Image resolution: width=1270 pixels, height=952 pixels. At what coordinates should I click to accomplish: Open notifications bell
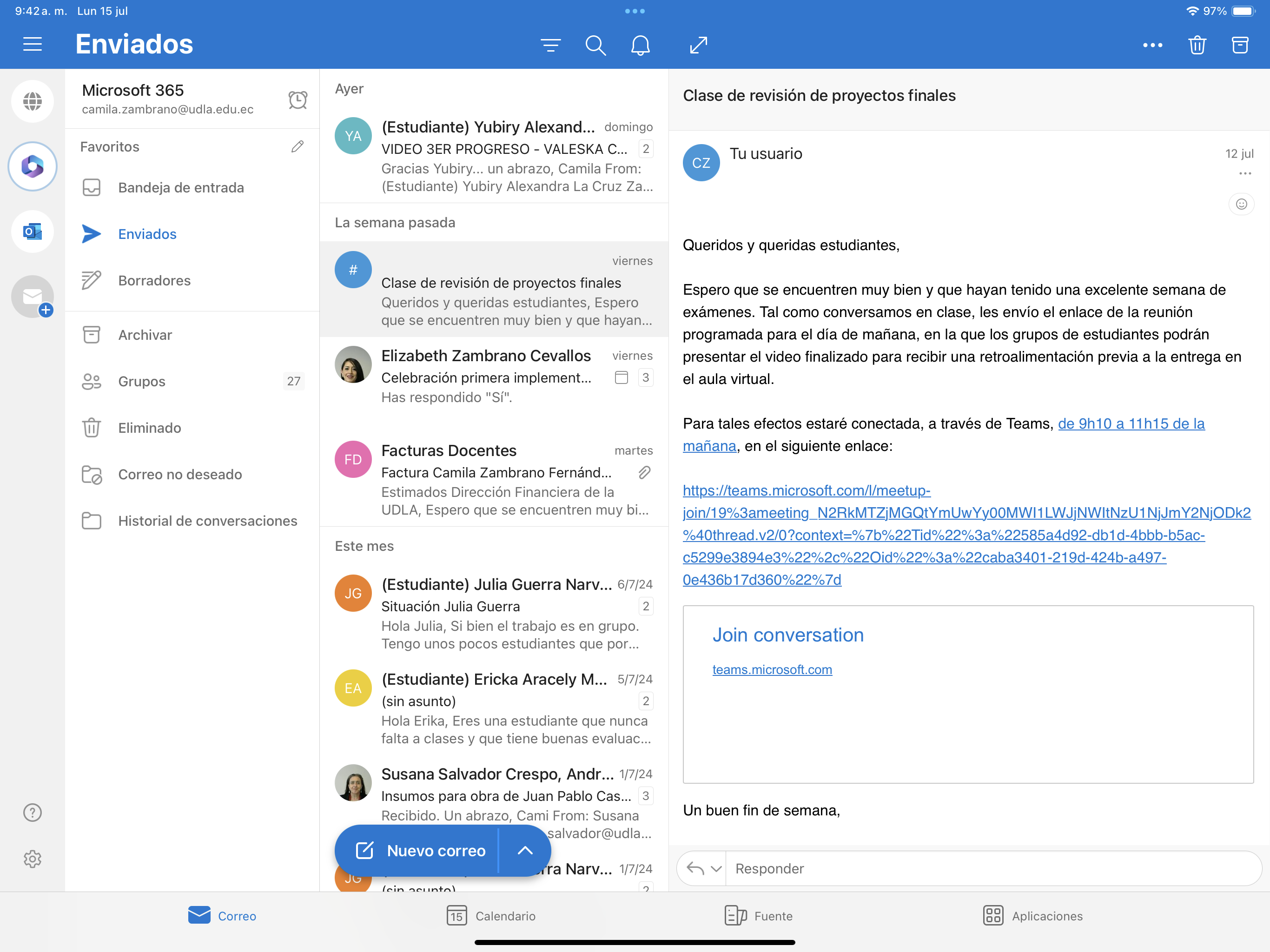[640, 45]
